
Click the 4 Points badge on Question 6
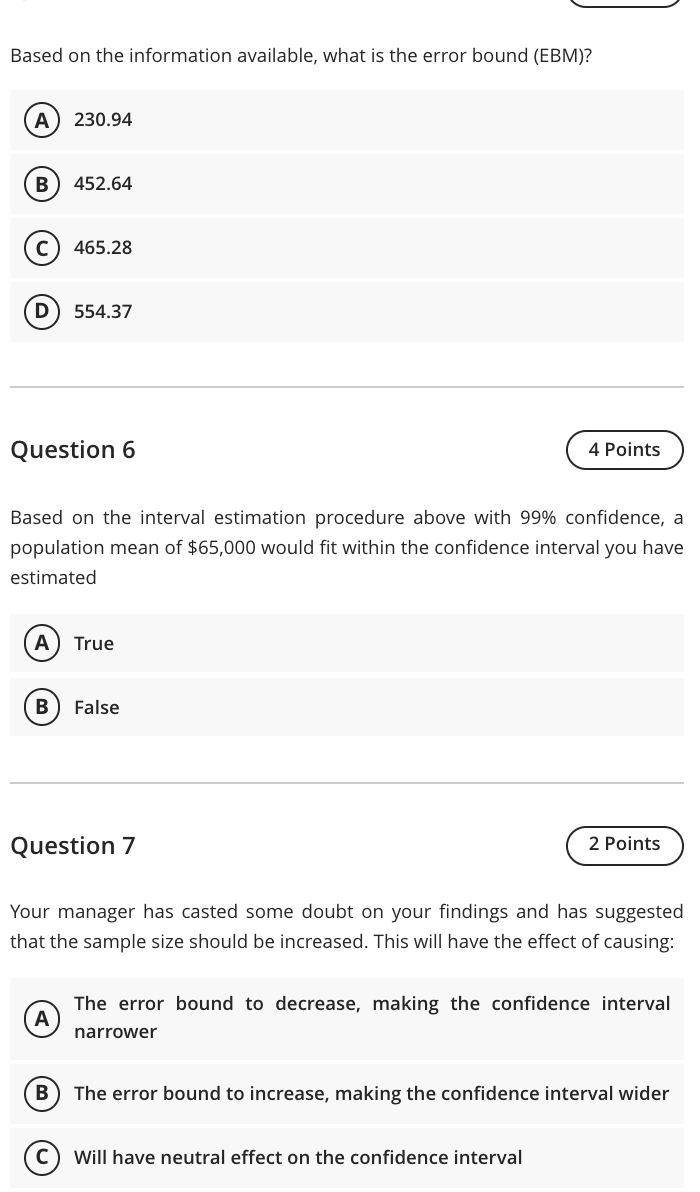[x=624, y=449]
